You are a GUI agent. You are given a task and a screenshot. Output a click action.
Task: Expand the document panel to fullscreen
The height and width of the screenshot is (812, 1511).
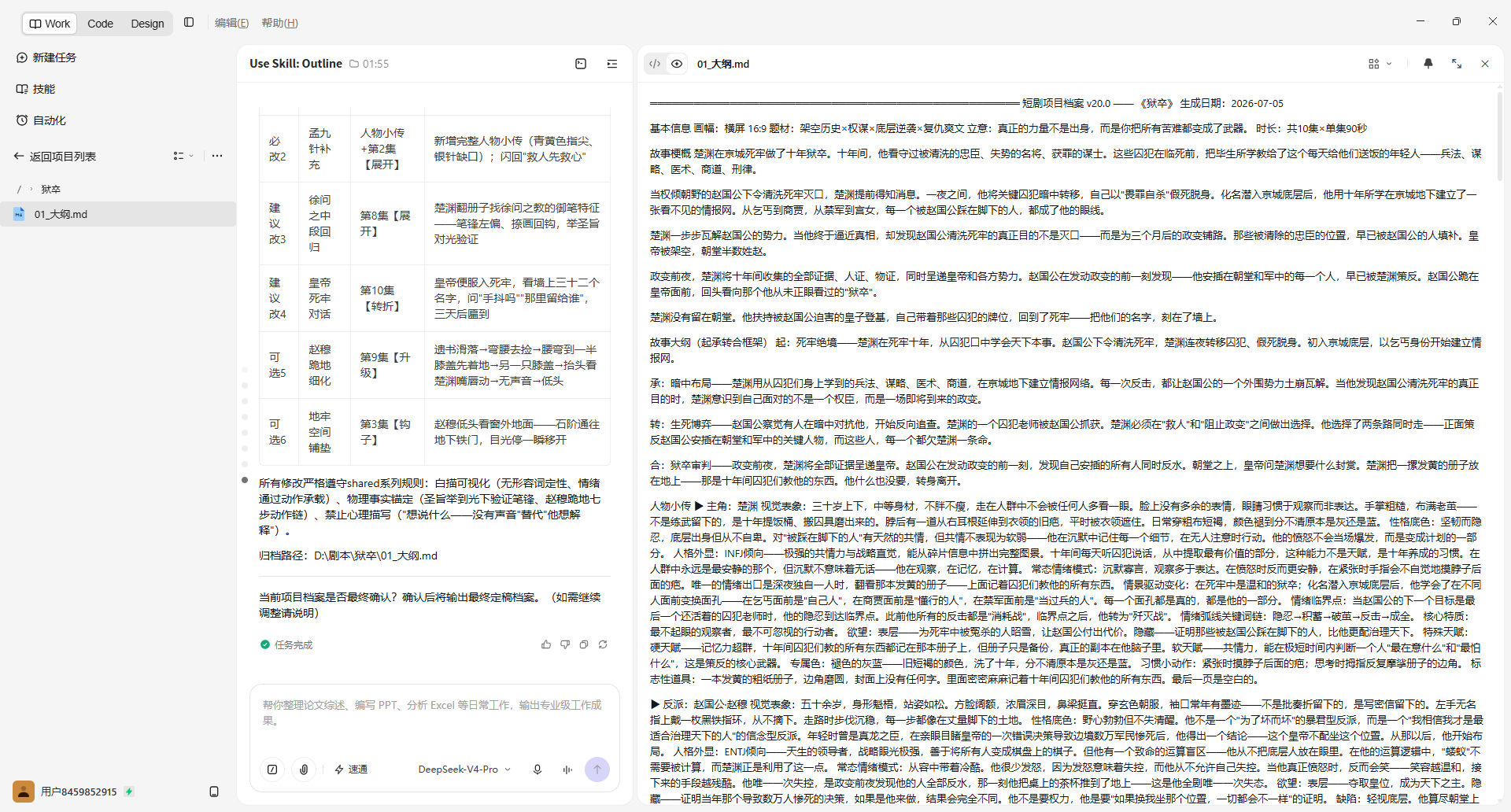point(1457,64)
